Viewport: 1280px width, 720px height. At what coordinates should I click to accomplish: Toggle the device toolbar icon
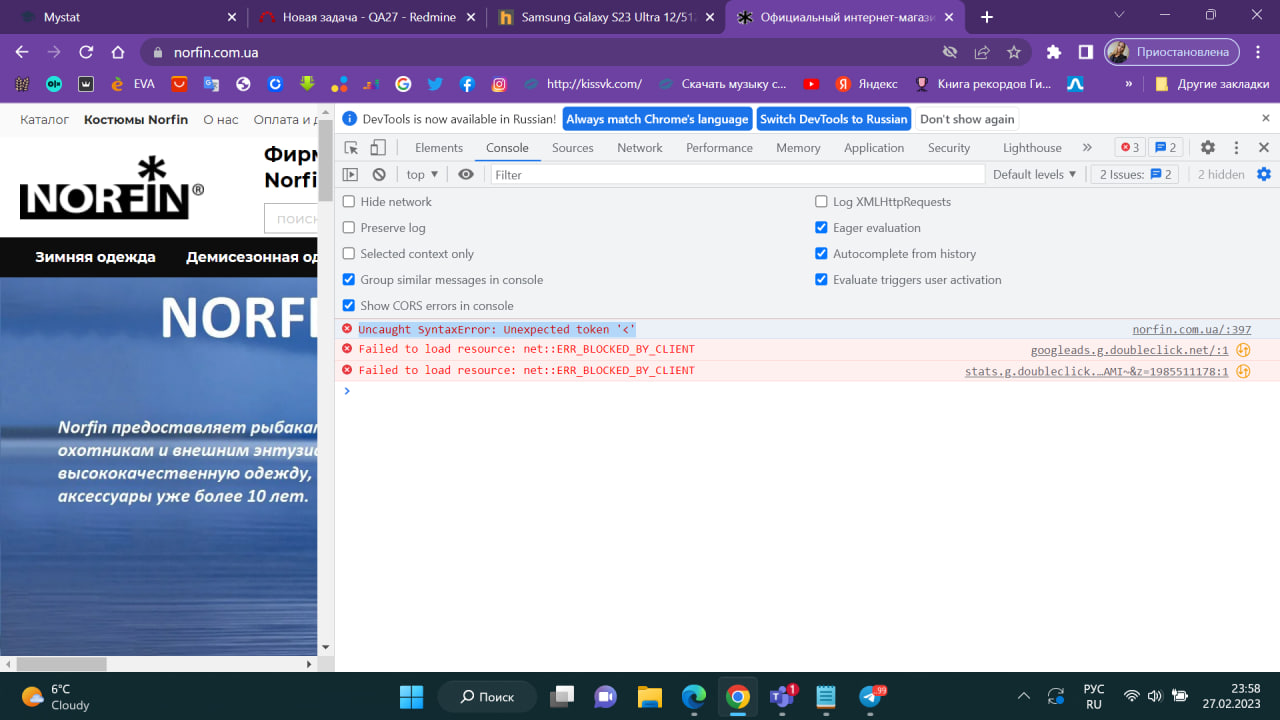click(378, 148)
